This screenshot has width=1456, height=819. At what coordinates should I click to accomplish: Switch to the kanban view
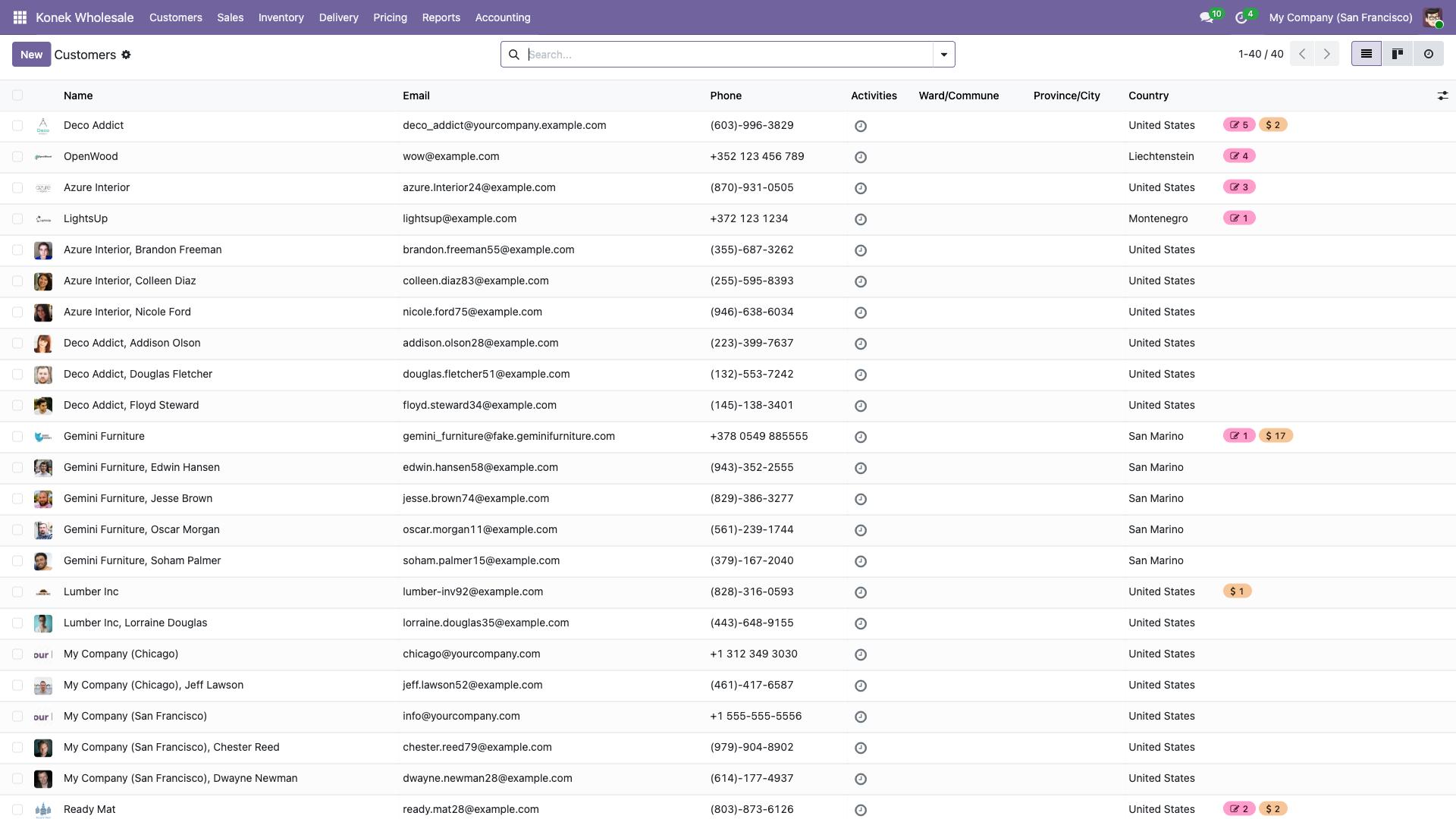[x=1398, y=54]
